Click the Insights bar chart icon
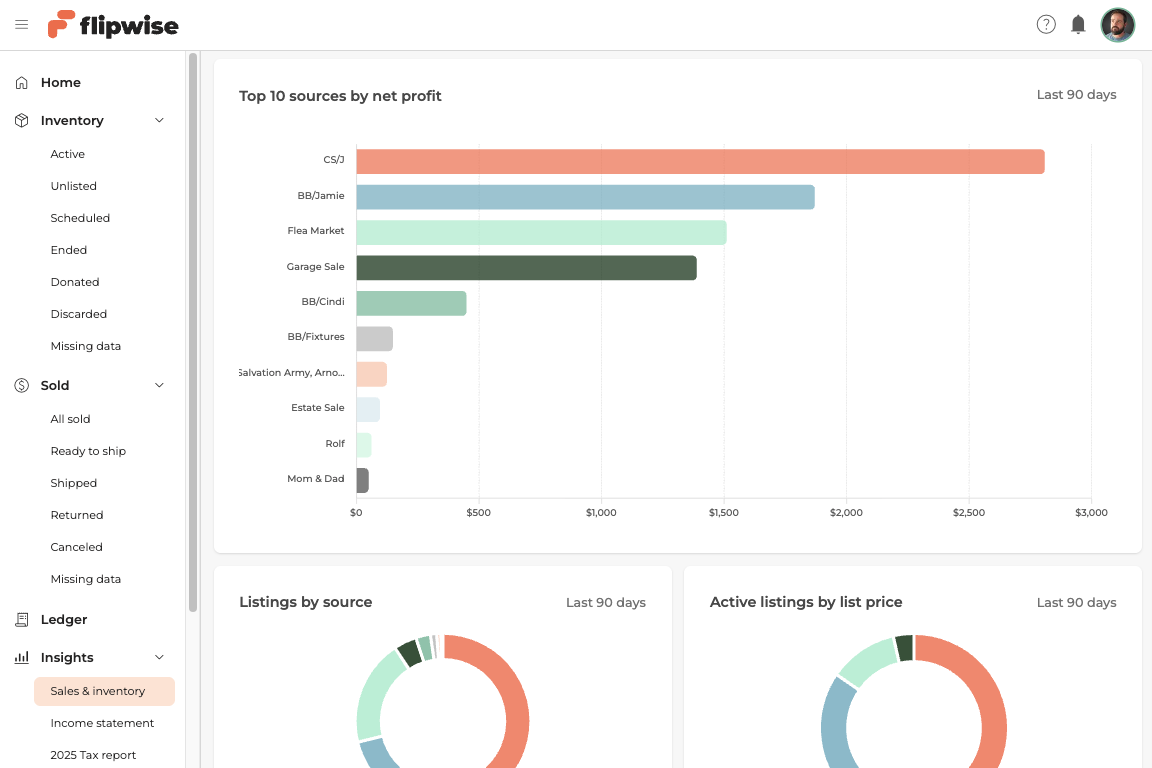The height and width of the screenshot is (768, 1152). tap(21, 657)
